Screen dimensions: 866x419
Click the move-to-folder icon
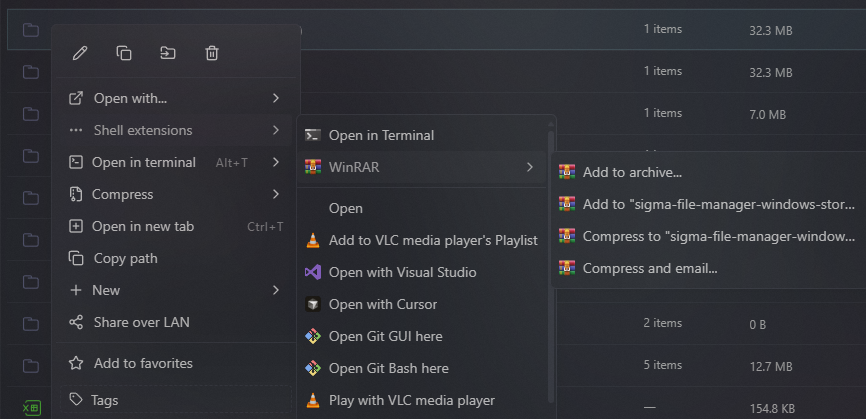(168, 53)
